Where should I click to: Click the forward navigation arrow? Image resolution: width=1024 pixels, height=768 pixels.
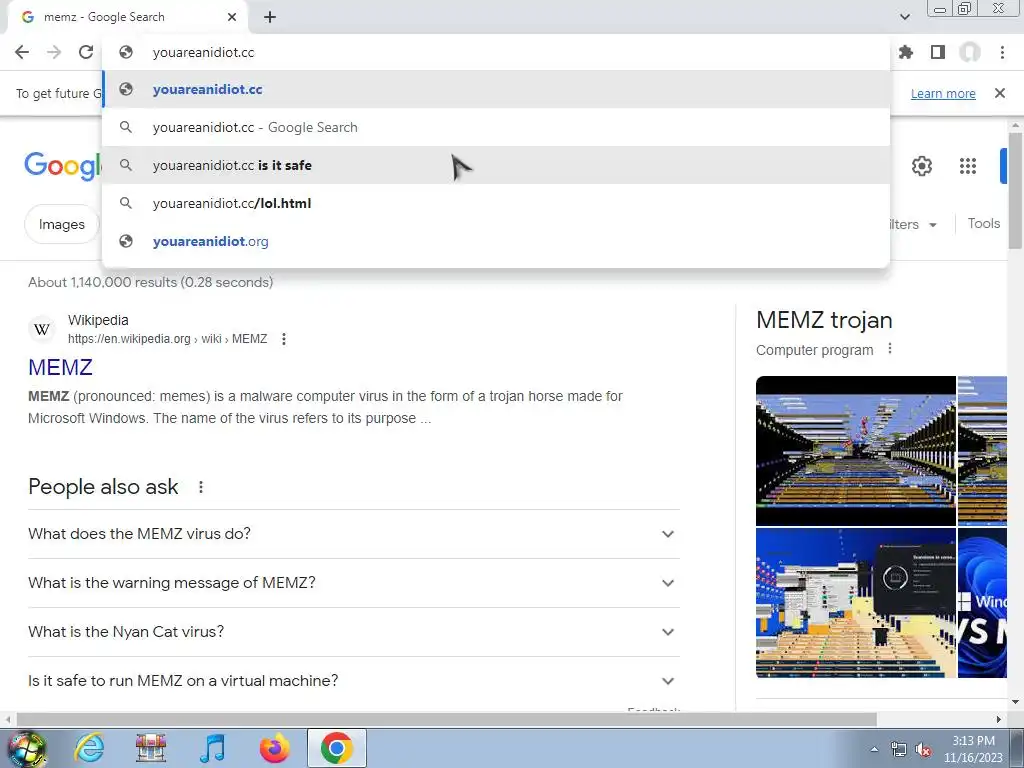pyautogui.click(x=54, y=52)
